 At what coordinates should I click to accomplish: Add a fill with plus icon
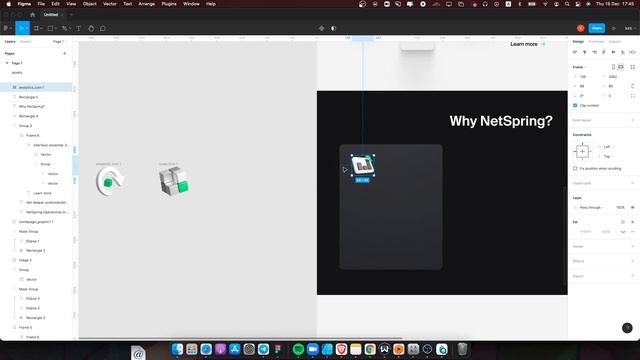(633, 222)
